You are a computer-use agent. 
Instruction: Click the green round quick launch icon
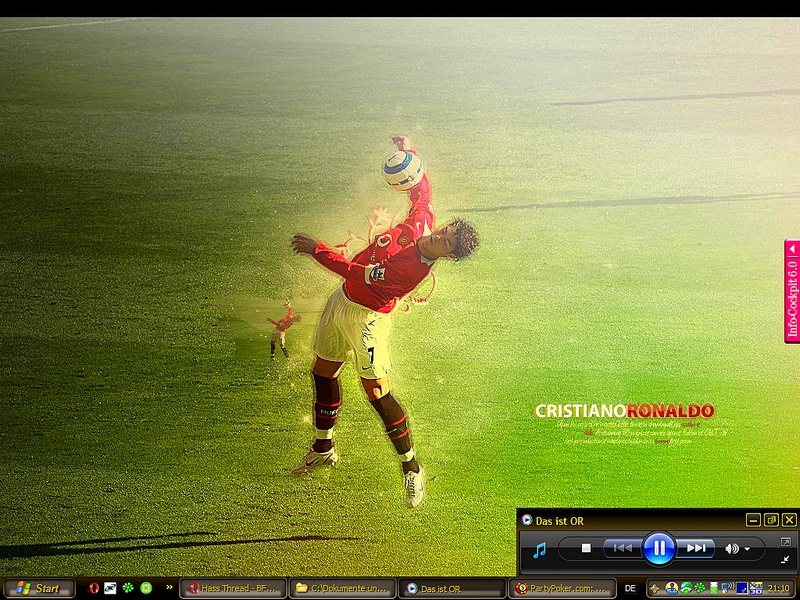point(146,588)
